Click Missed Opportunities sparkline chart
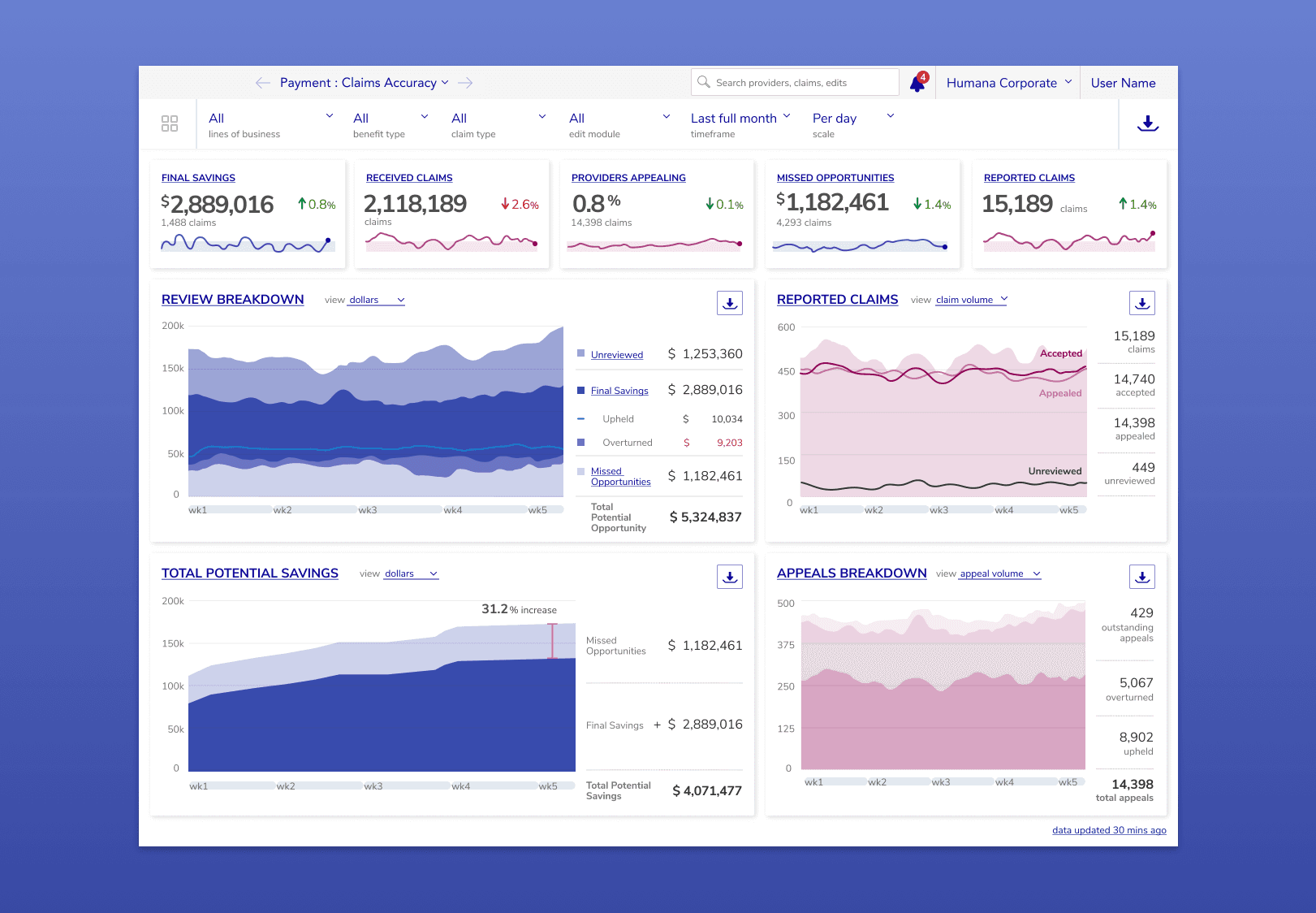Screen dimensions: 1316x913 (860, 244)
